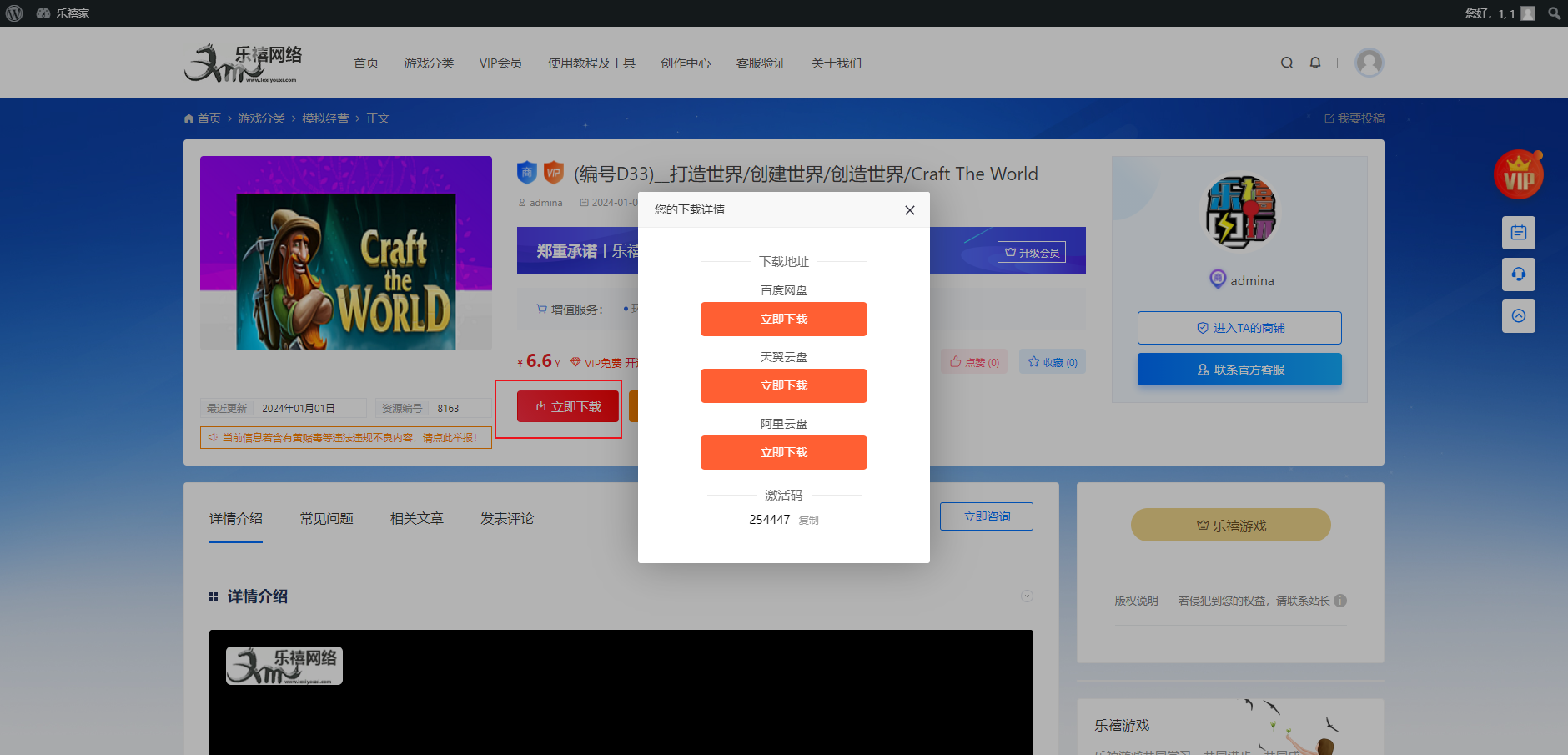Open the 乐禧家 site dashboard link

[x=63, y=13]
